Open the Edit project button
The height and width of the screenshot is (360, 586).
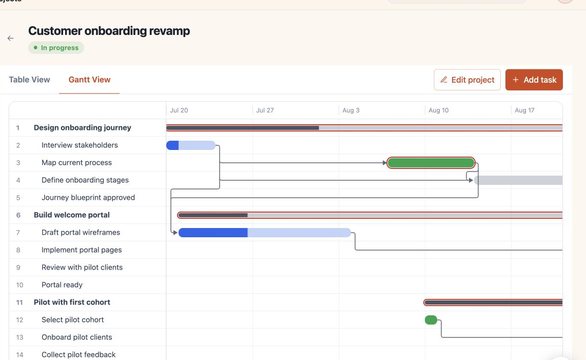(467, 80)
